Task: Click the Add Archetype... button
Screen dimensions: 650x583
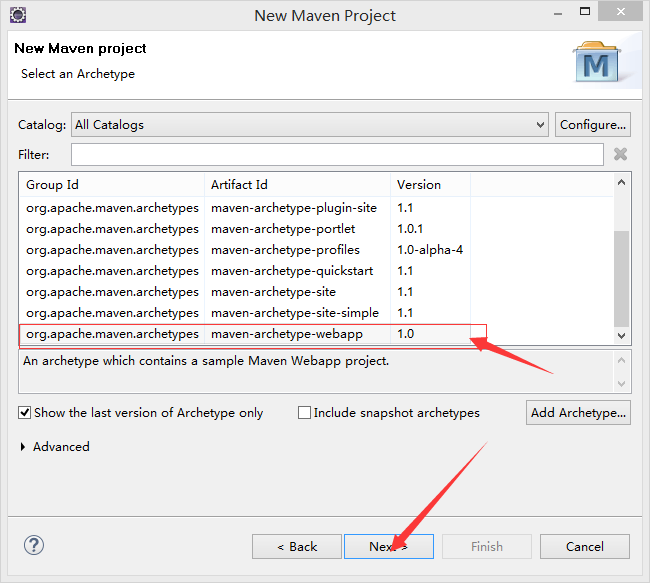Action: [x=578, y=413]
